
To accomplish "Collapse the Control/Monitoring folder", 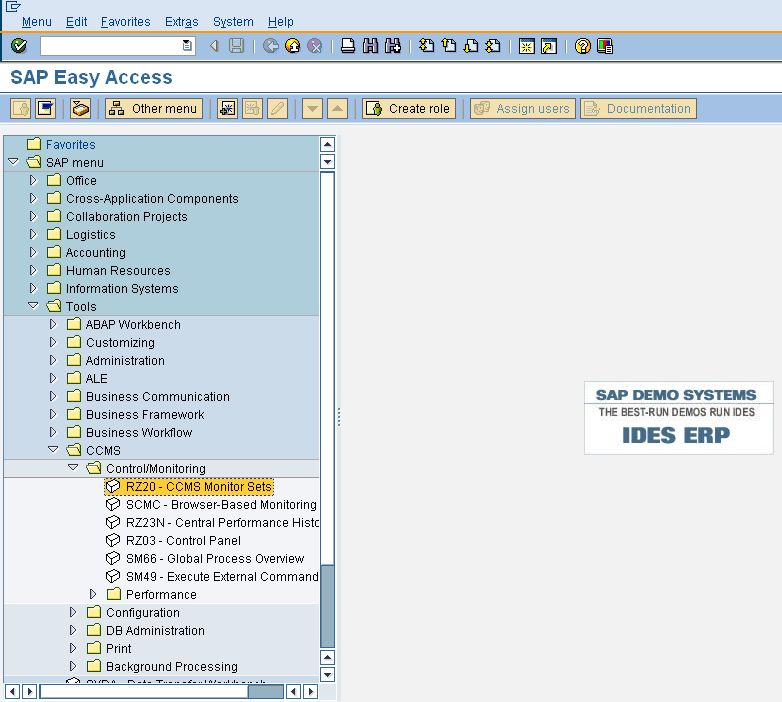I will [73, 468].
